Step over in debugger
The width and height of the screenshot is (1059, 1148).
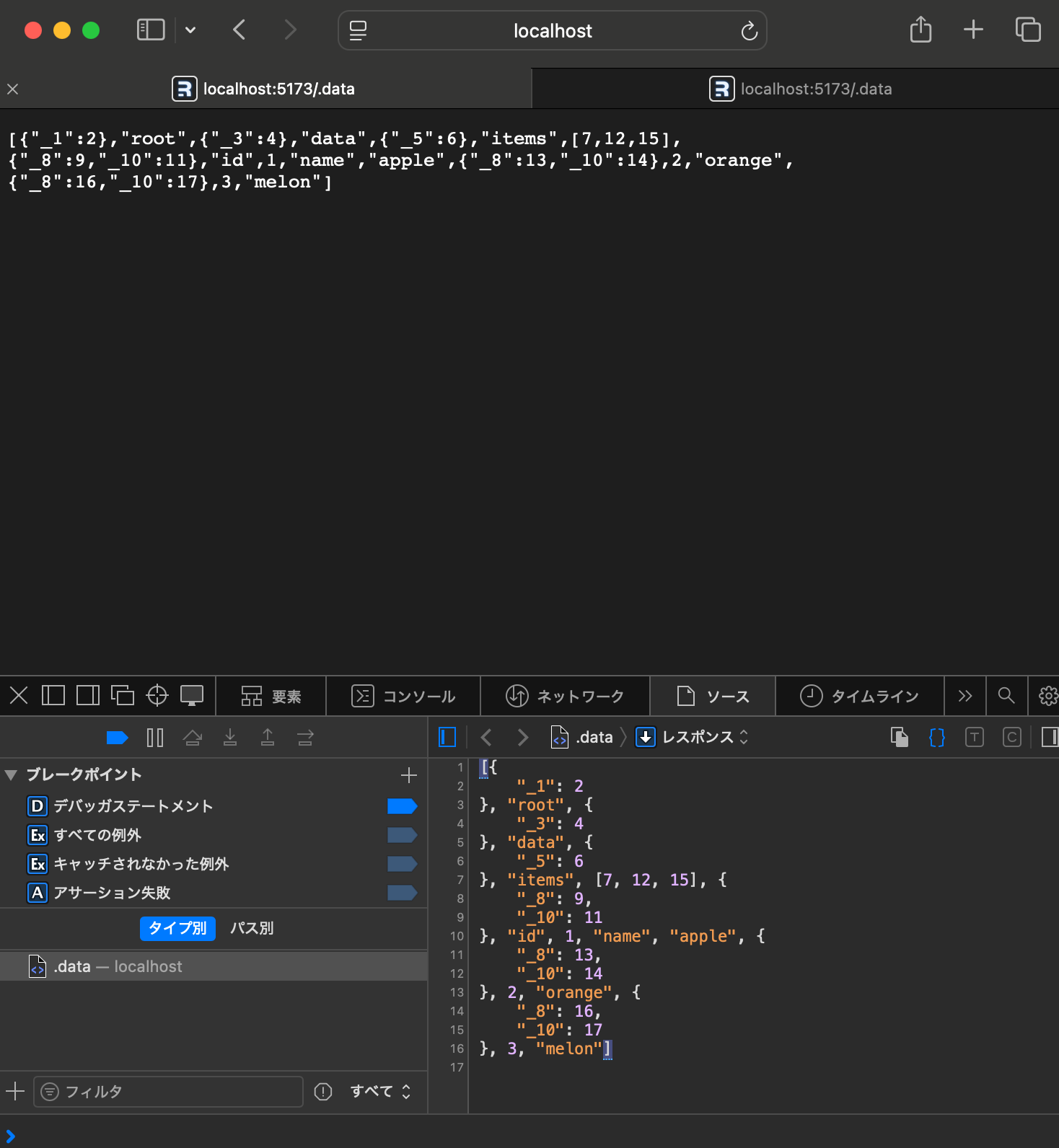coord(193,737)
